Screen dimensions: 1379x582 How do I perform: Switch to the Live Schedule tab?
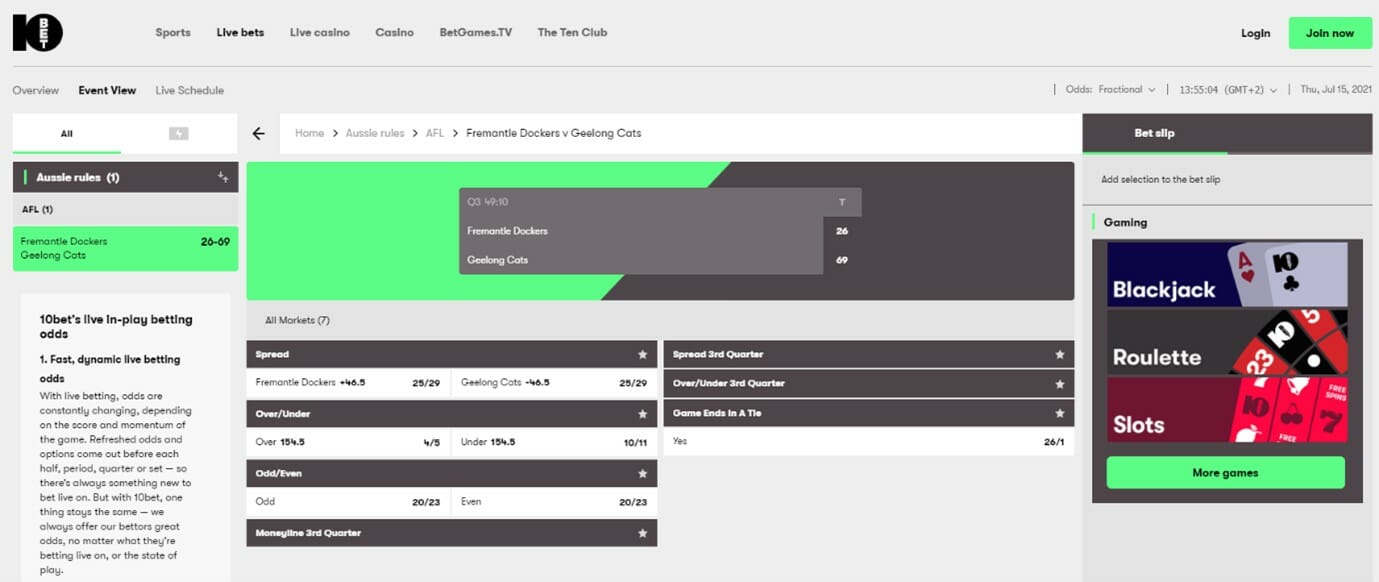click(190, 90)
